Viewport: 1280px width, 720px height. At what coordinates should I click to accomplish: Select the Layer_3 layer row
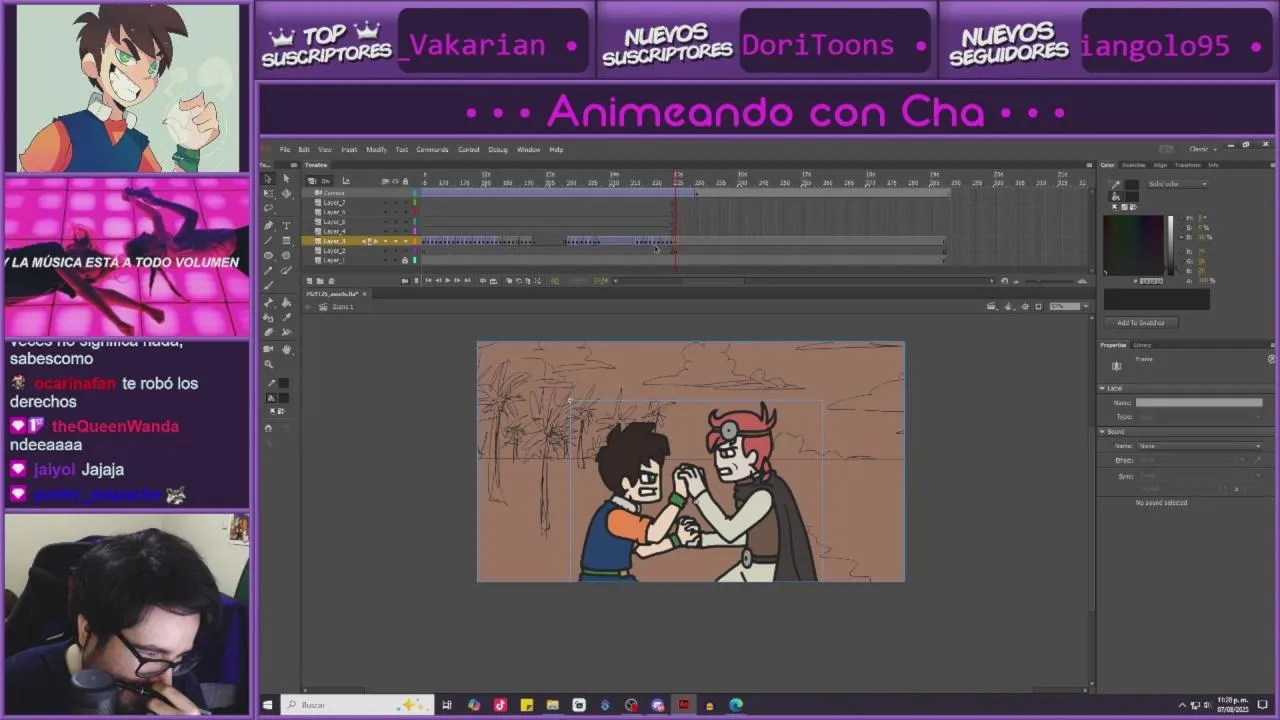point(360,241)
